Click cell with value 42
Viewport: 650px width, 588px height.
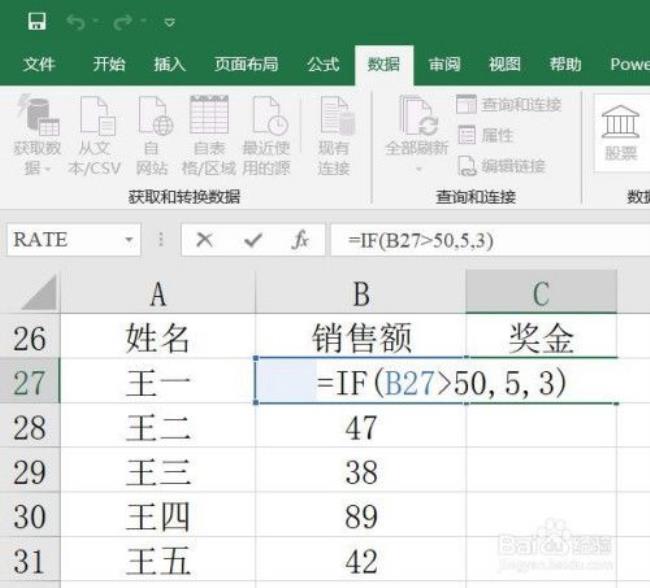361,561
